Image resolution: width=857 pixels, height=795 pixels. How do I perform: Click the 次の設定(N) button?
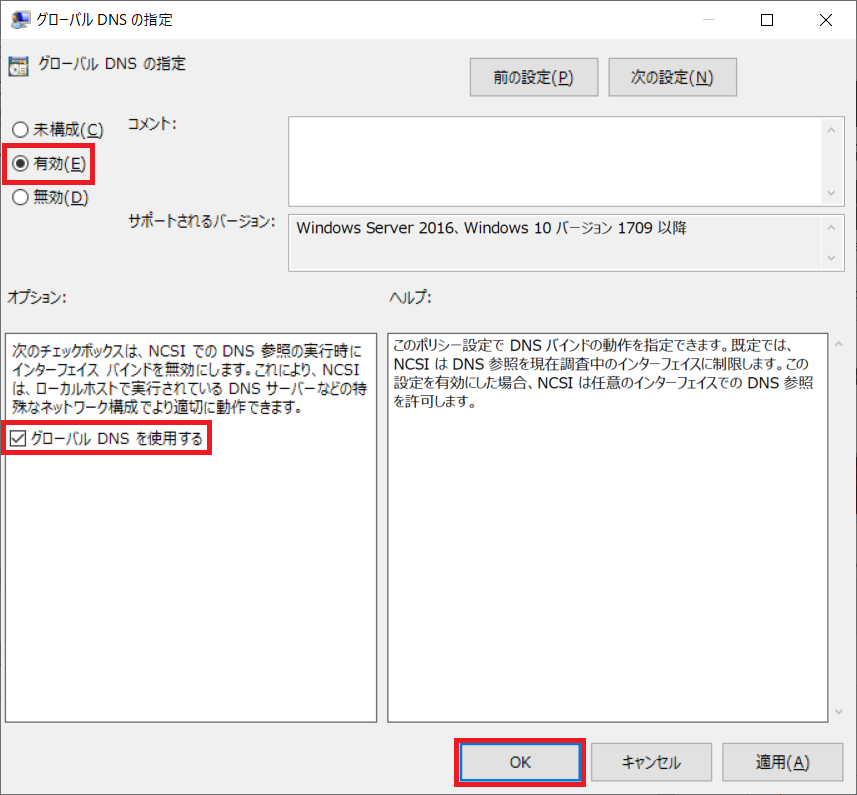pyautogui.click(x=672, y=77)
